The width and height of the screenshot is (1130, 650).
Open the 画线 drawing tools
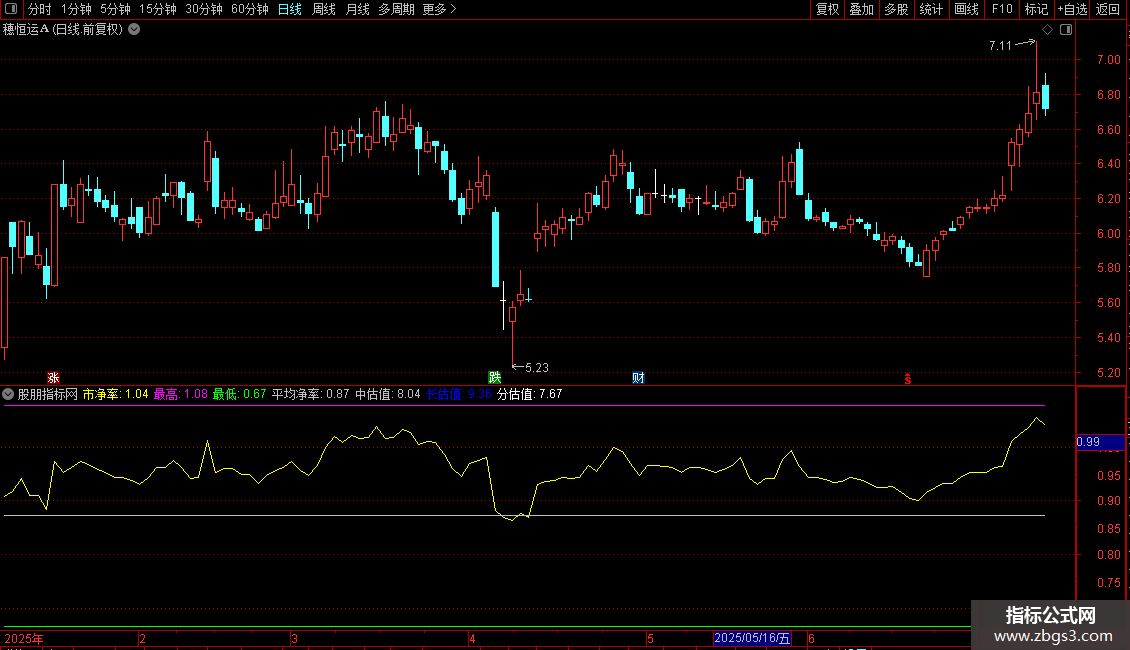pos(967,9)
